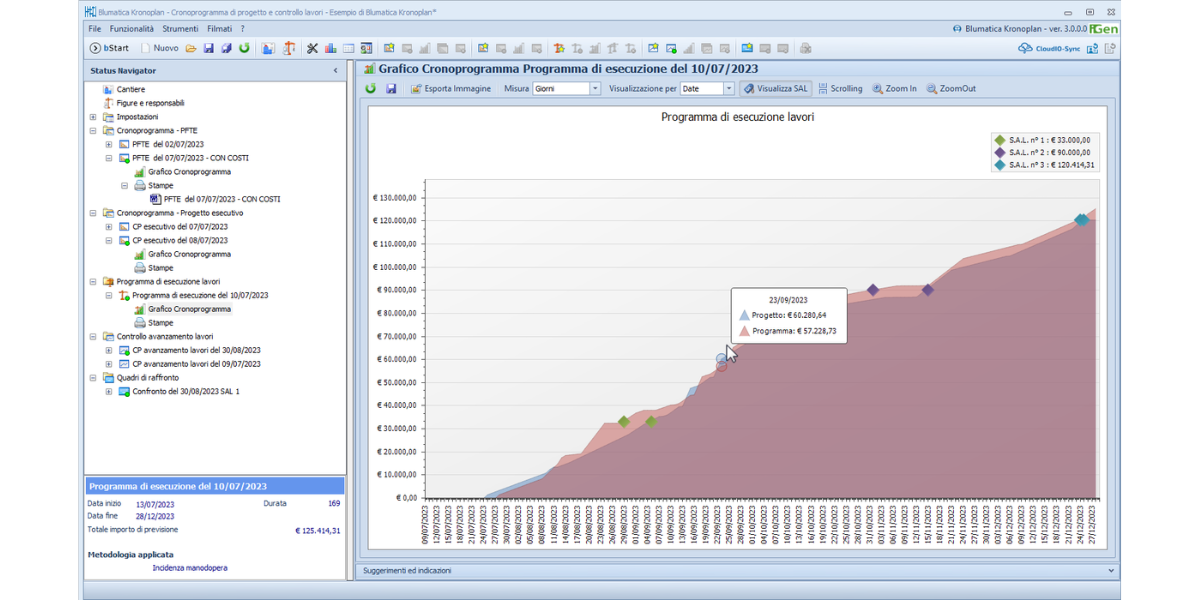This screenshot has width=1200, height=600.
Task: Click the open folder icon beside Nuovo
Action: pos(190,48)
